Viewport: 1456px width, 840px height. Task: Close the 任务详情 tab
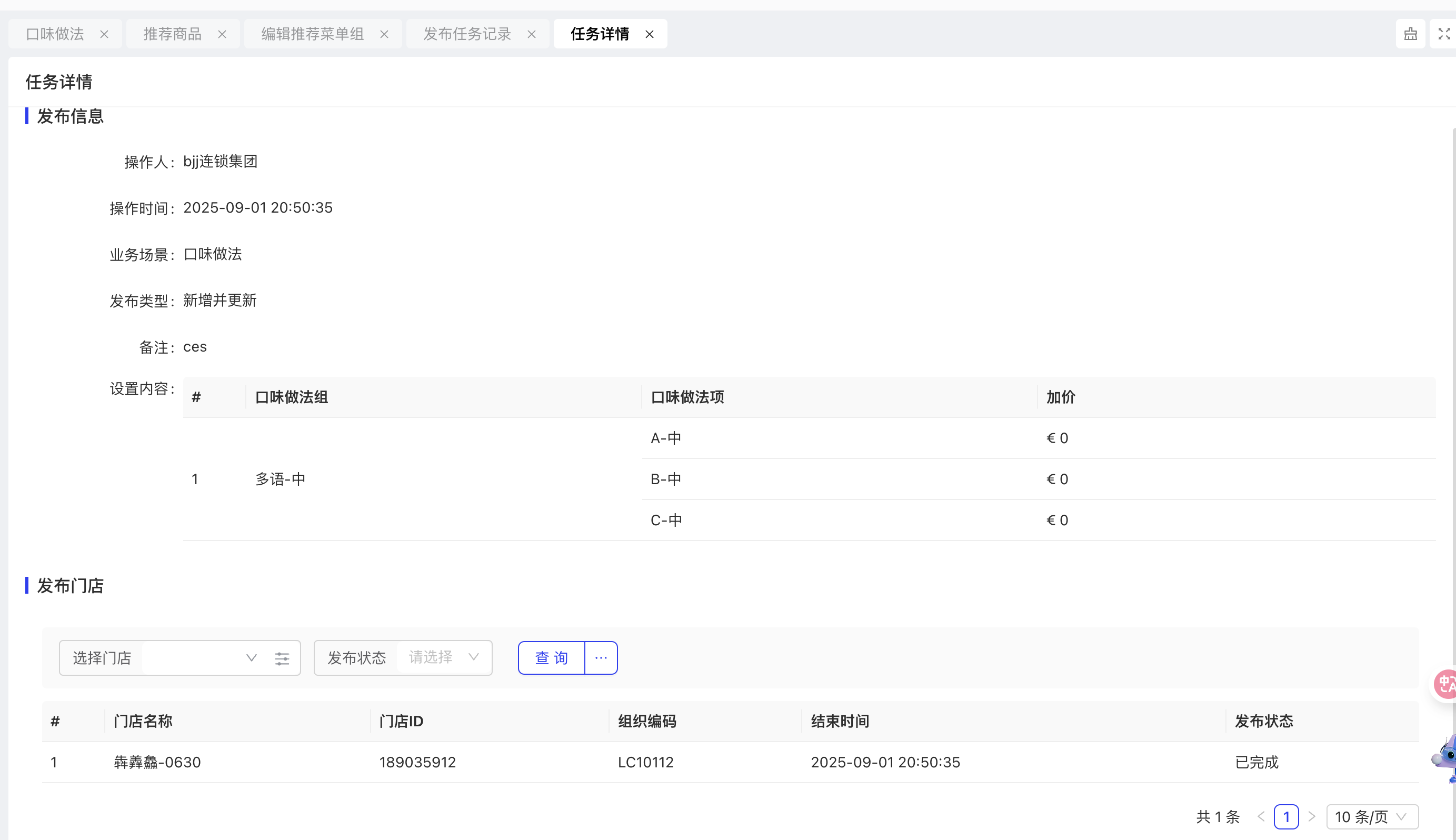tap(649, 35)
